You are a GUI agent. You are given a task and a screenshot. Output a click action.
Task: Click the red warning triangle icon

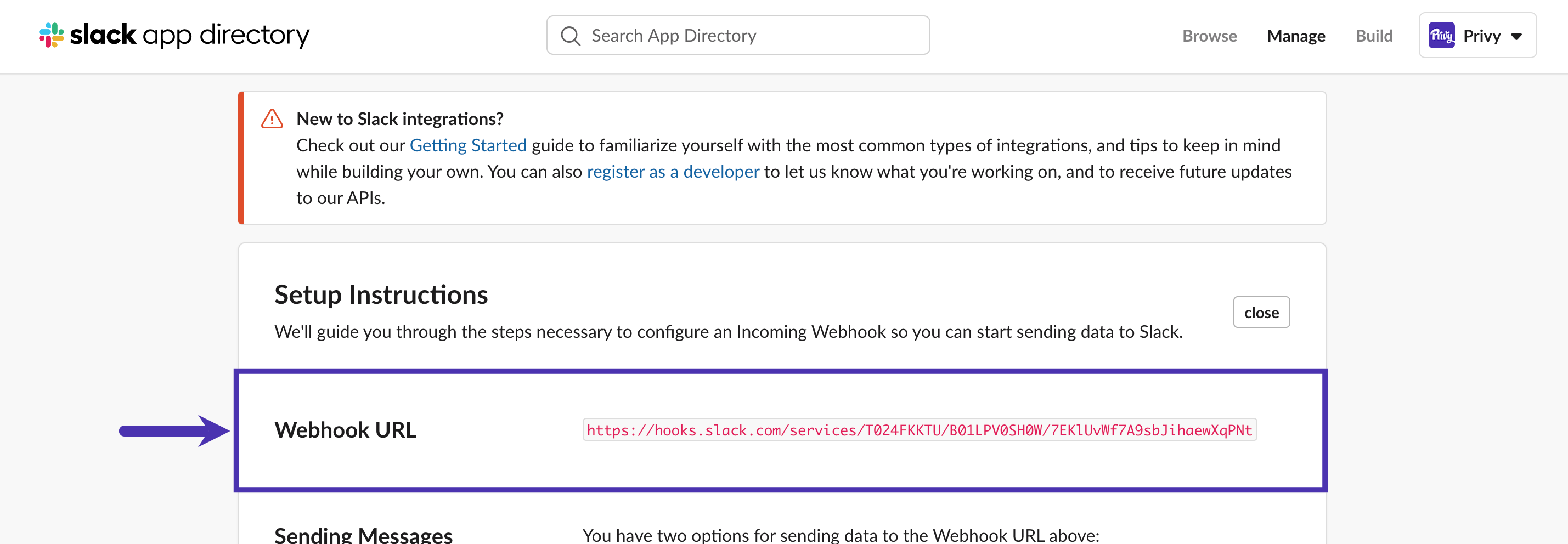click(272, 118)
